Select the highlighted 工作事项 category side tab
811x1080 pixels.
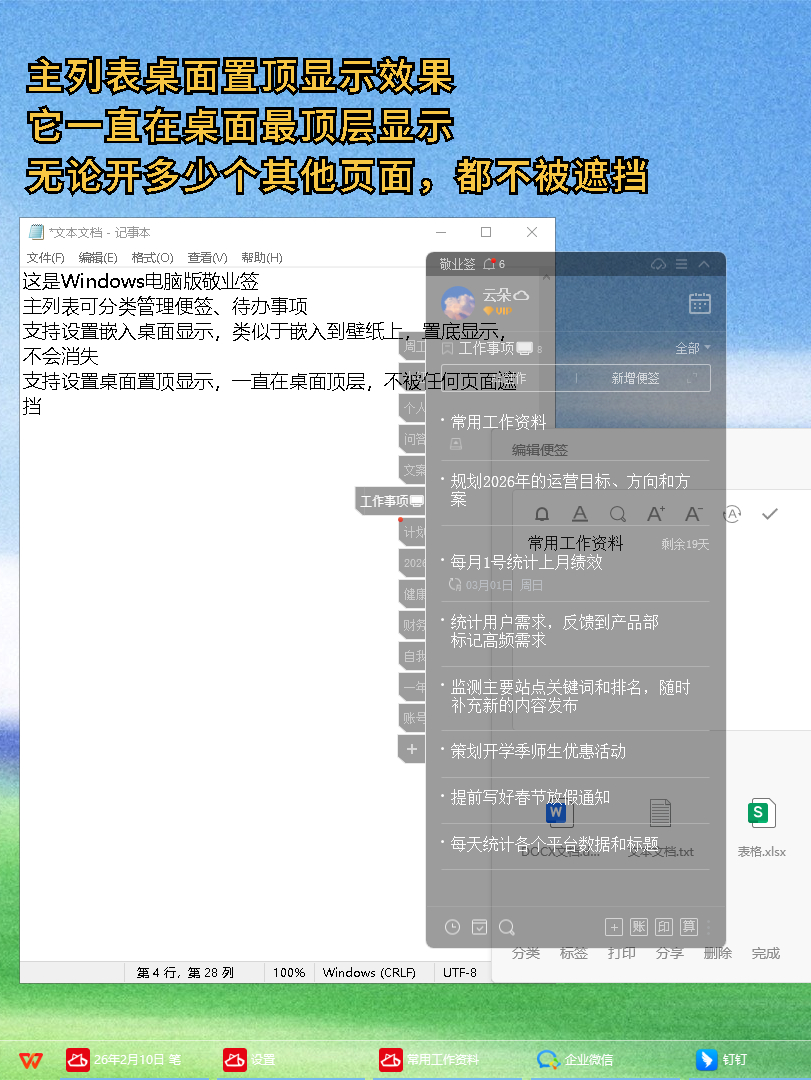[390, 501]
